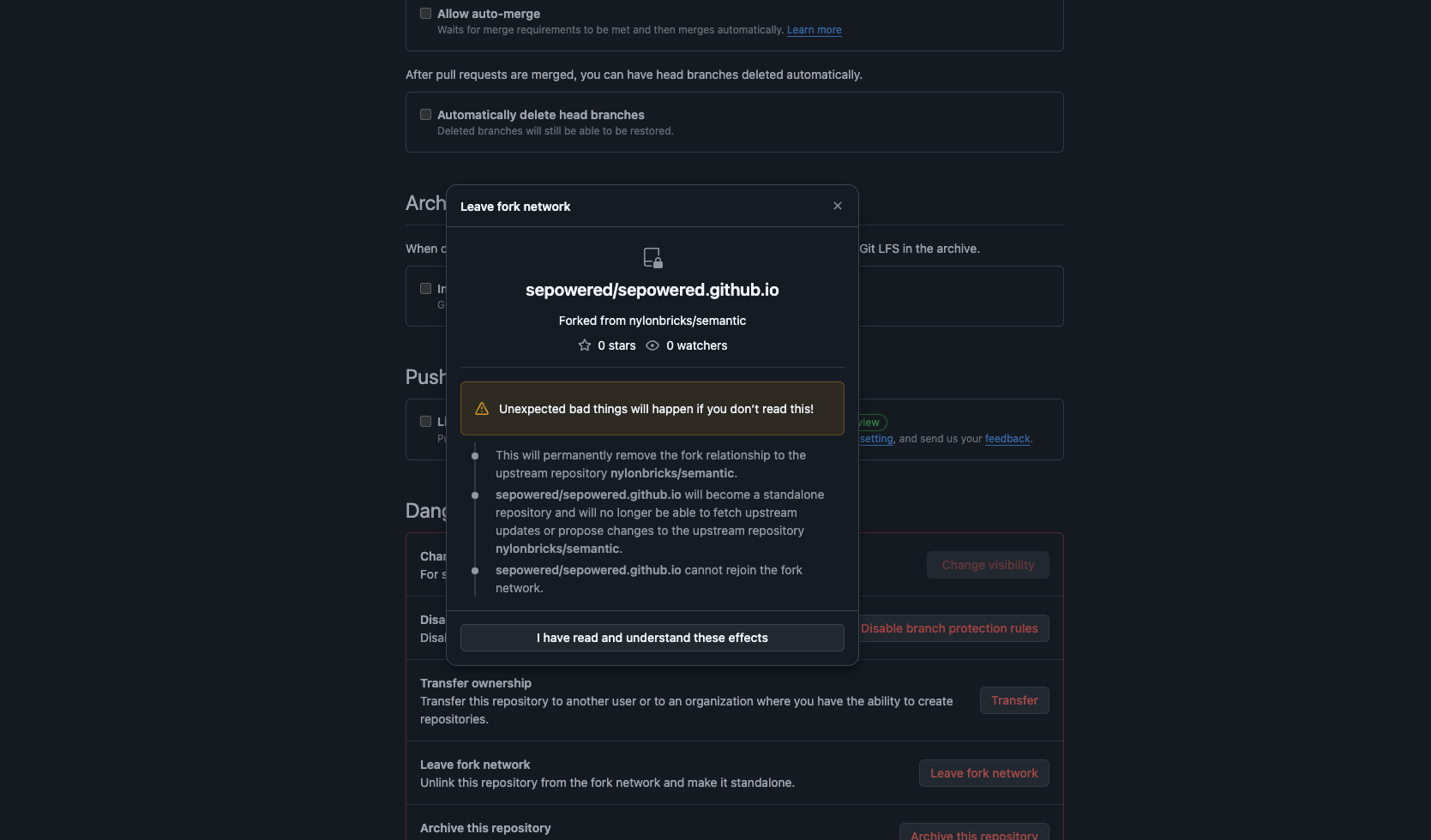Click the sepowered/sepowered.github.io repository title

tap(652, 290)
